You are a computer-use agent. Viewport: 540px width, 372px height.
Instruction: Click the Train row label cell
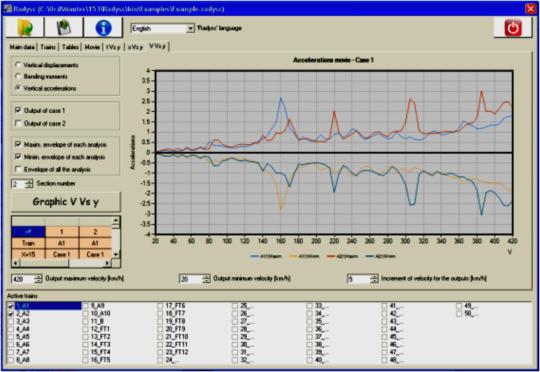tap(28, 243)
